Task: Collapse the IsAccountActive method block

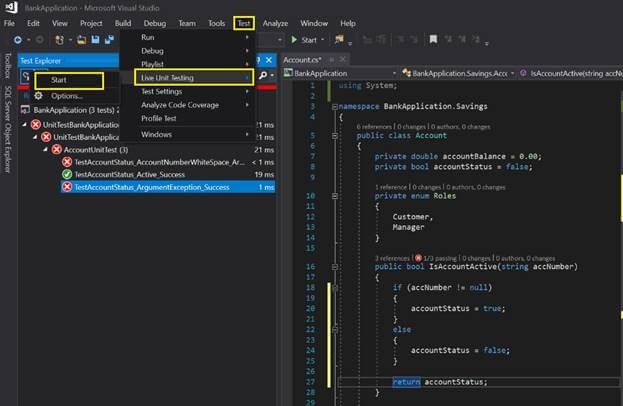Action: pyautogui.click(x=335, y=267)
